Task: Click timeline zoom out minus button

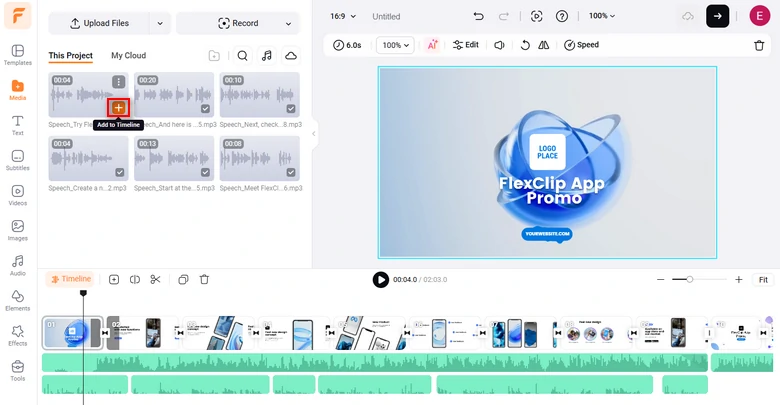Action: [x=660, y=280]
